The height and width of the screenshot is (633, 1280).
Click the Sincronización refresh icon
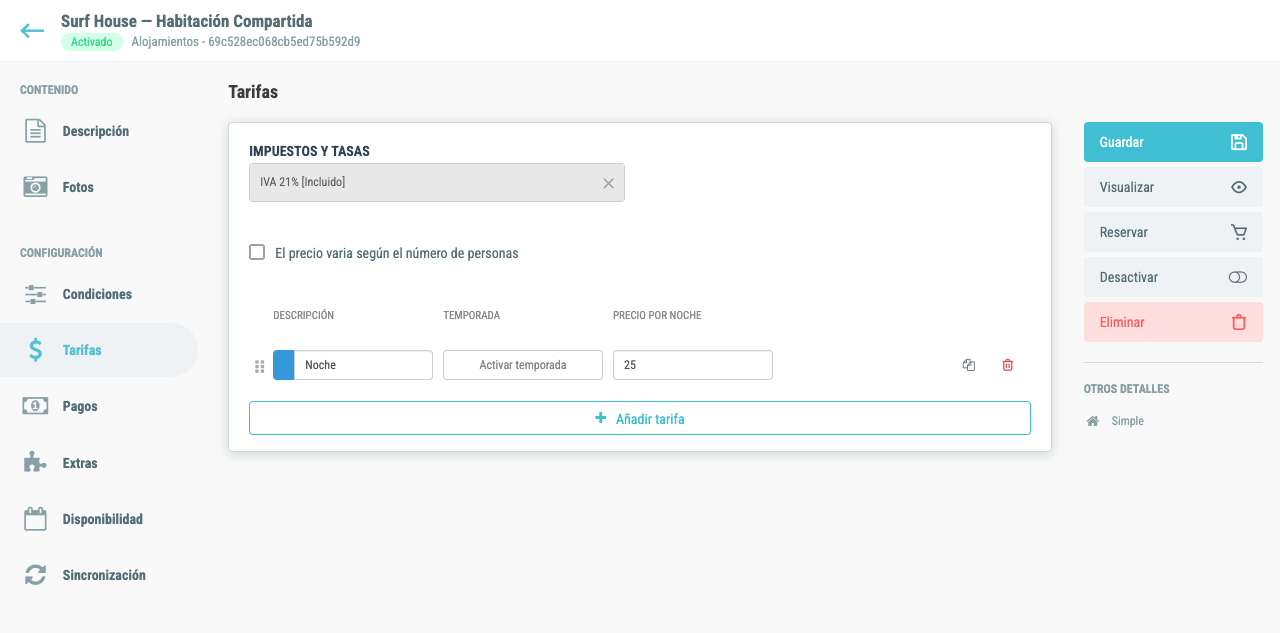(x=35, y=575)
